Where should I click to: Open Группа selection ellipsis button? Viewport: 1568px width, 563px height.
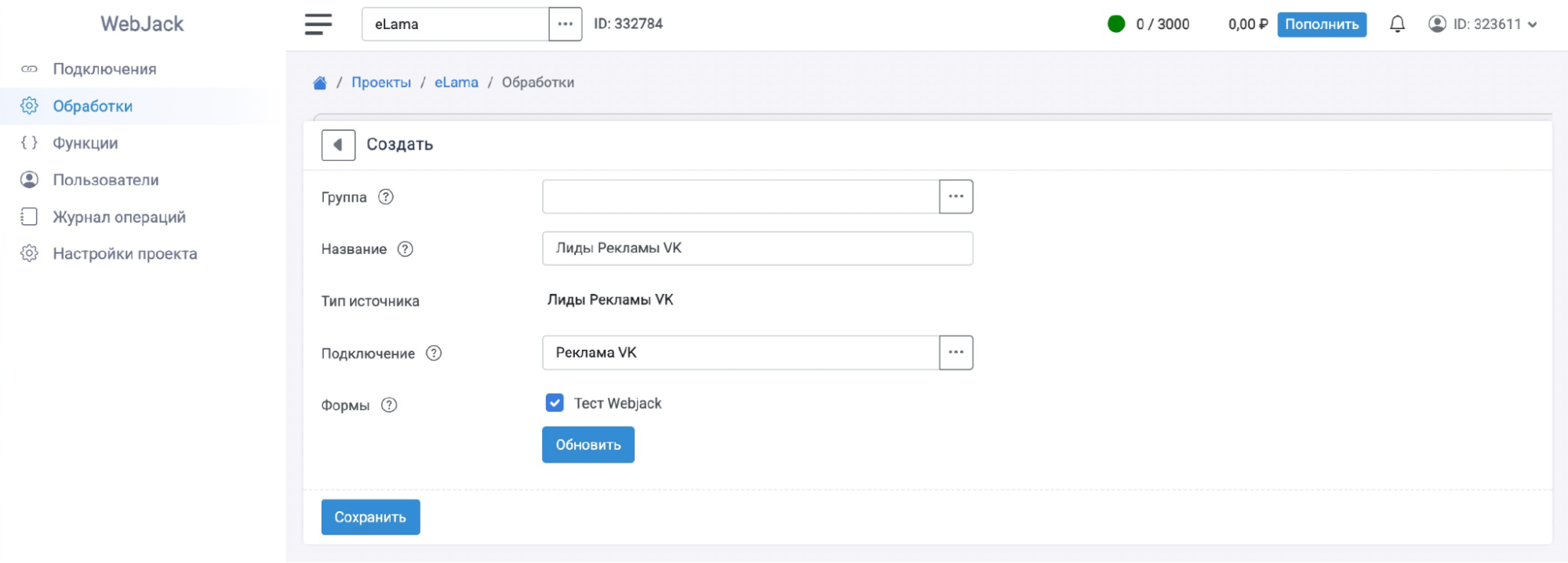pyautogui.click(x=955, y=197)
